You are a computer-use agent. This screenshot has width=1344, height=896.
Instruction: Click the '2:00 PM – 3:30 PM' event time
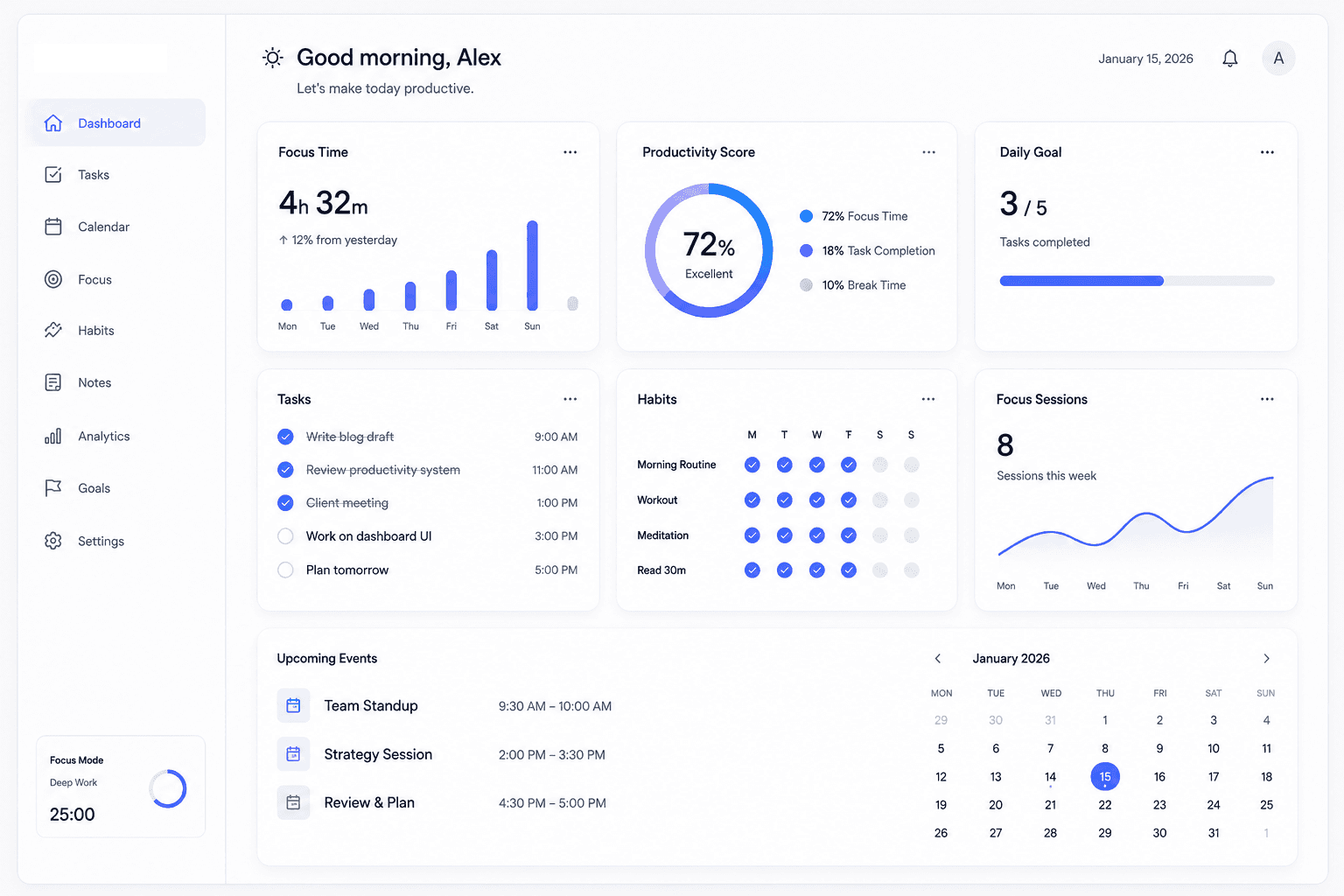coord(552,754)
